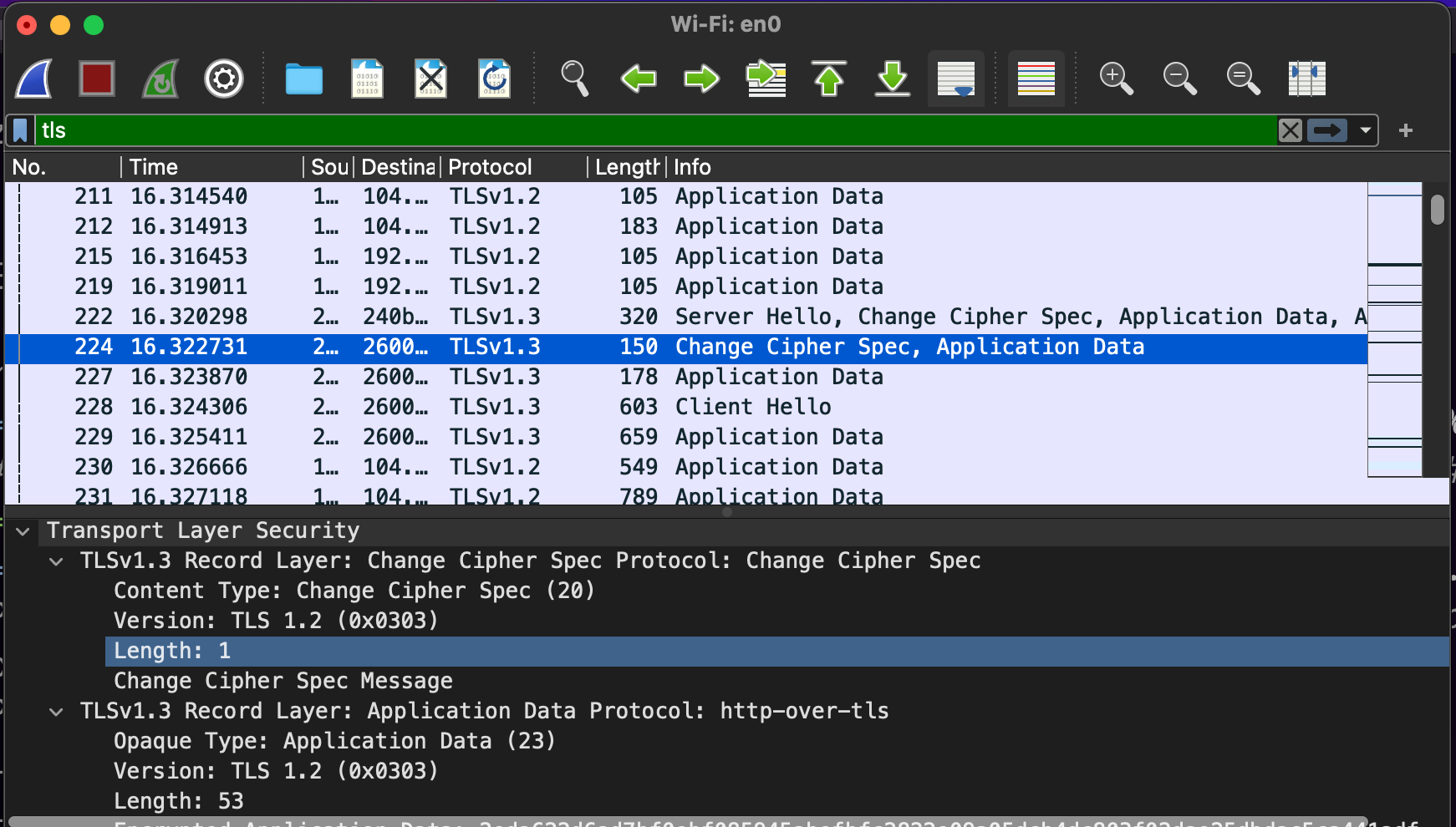Go to specified packet

[x=766, y=79]
